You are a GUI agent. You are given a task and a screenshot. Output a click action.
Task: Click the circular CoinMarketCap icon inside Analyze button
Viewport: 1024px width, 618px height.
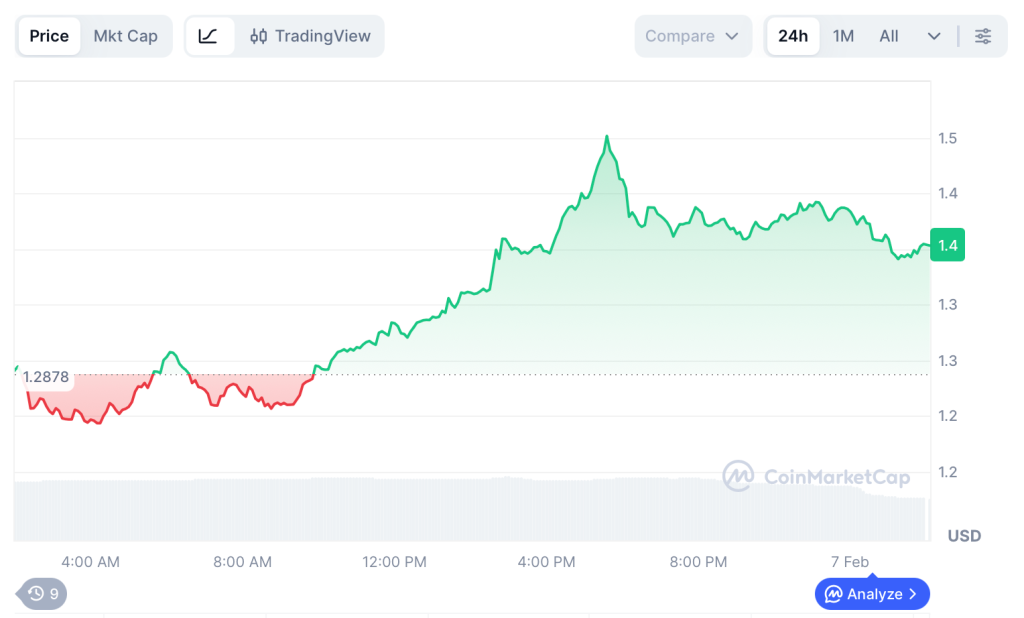pos(833,593)
